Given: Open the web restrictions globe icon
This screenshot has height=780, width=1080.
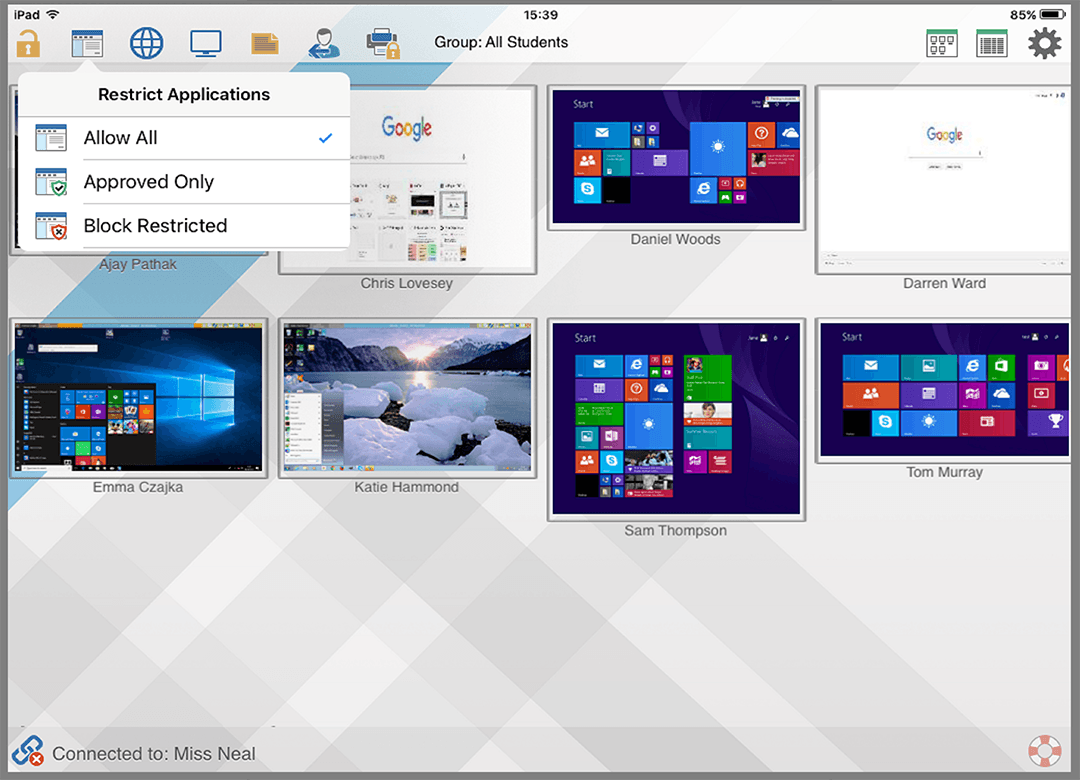Looking at the screenshot, I should pyautogui.click(x=147, y=44).
